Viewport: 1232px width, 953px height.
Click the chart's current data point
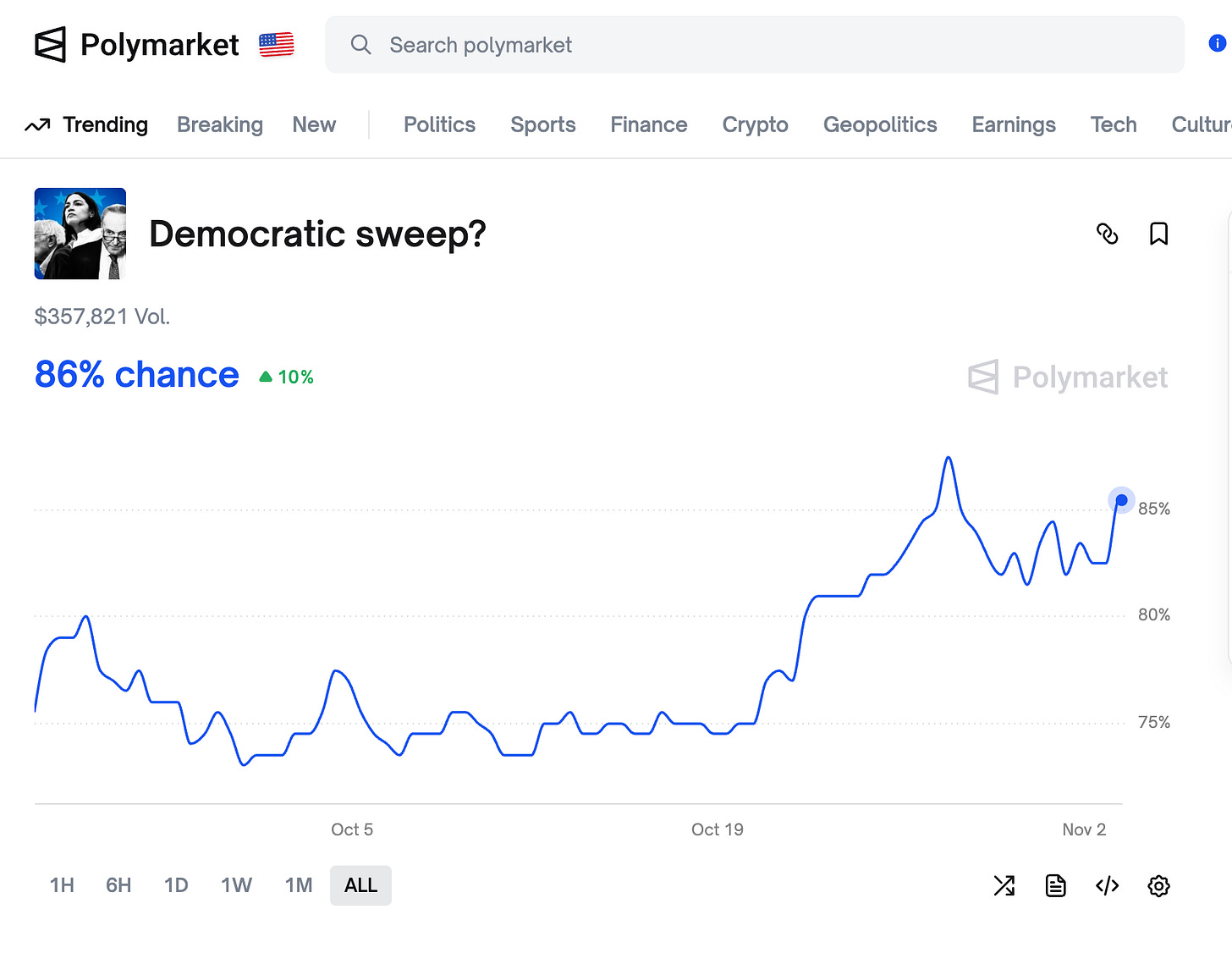(1121, 500)
